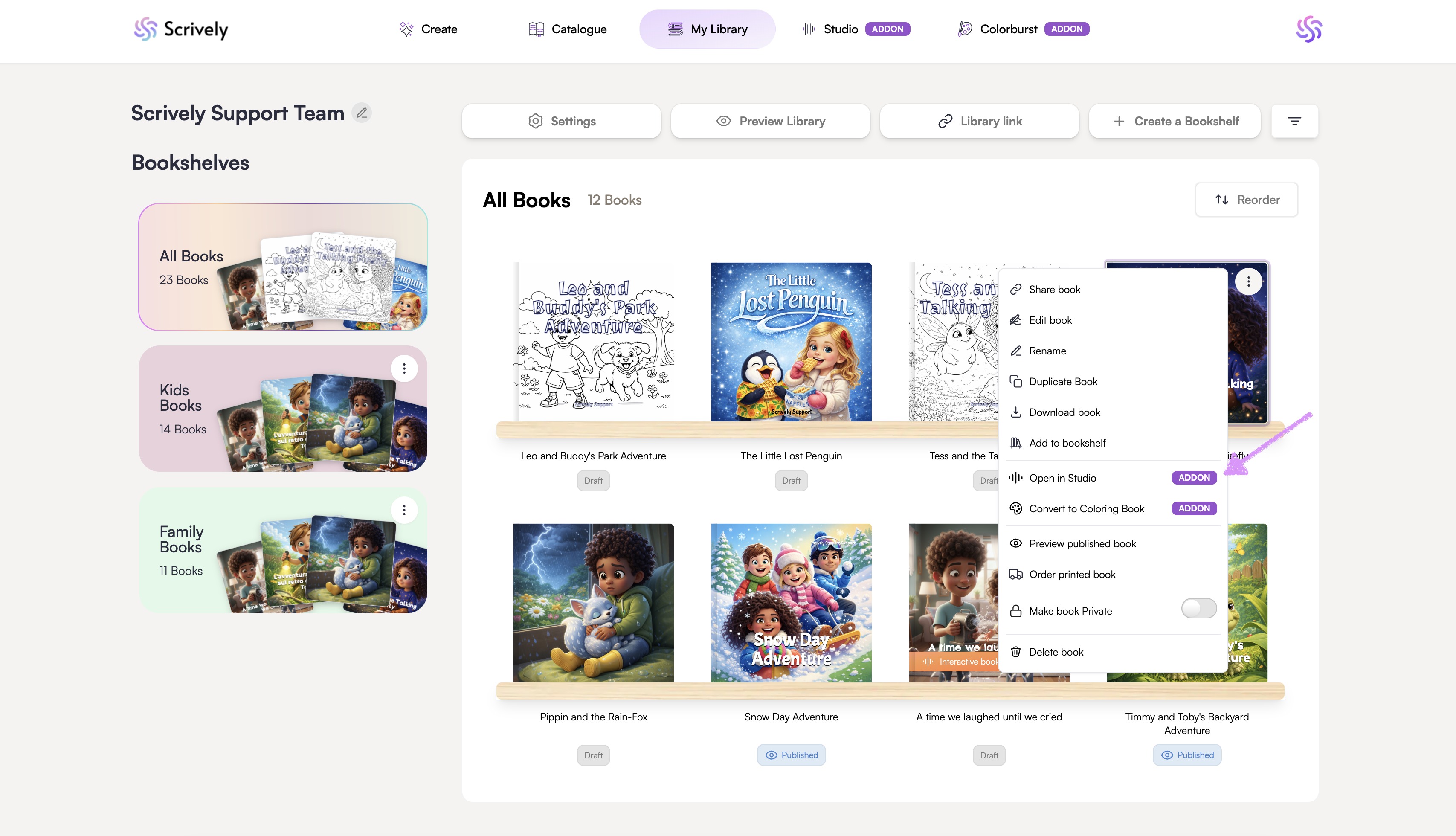
Task: Click the Download book arrow icon
Action: [x=1015, y=412]
